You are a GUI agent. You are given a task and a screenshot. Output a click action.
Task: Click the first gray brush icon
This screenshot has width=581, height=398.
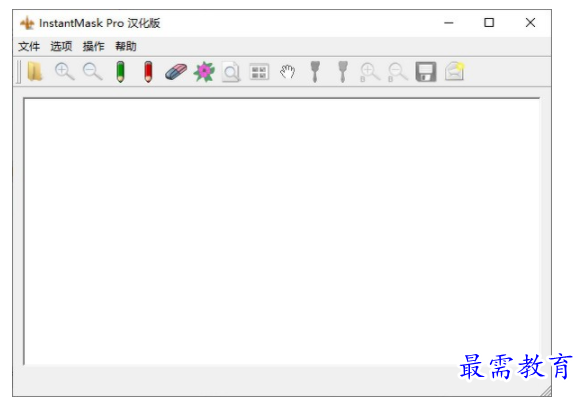315,72
